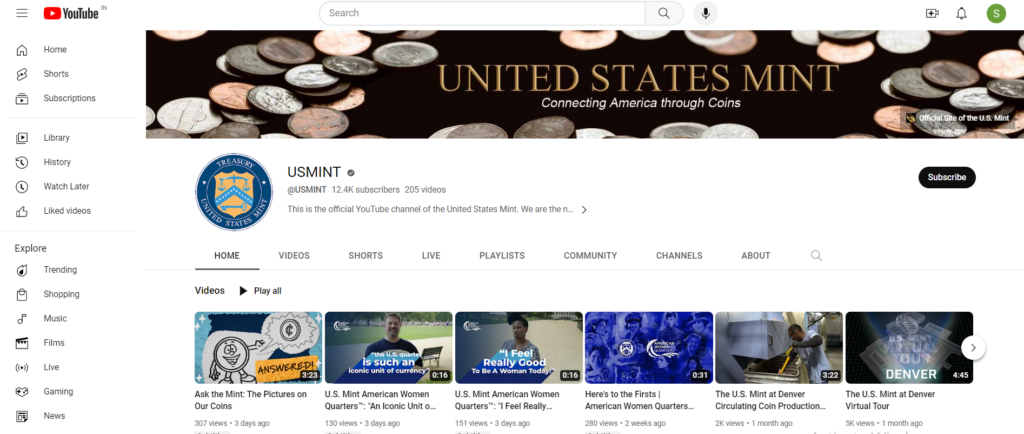Open the notifications bell
Viewport: 1024px width, 434px height.
point(961,13)
